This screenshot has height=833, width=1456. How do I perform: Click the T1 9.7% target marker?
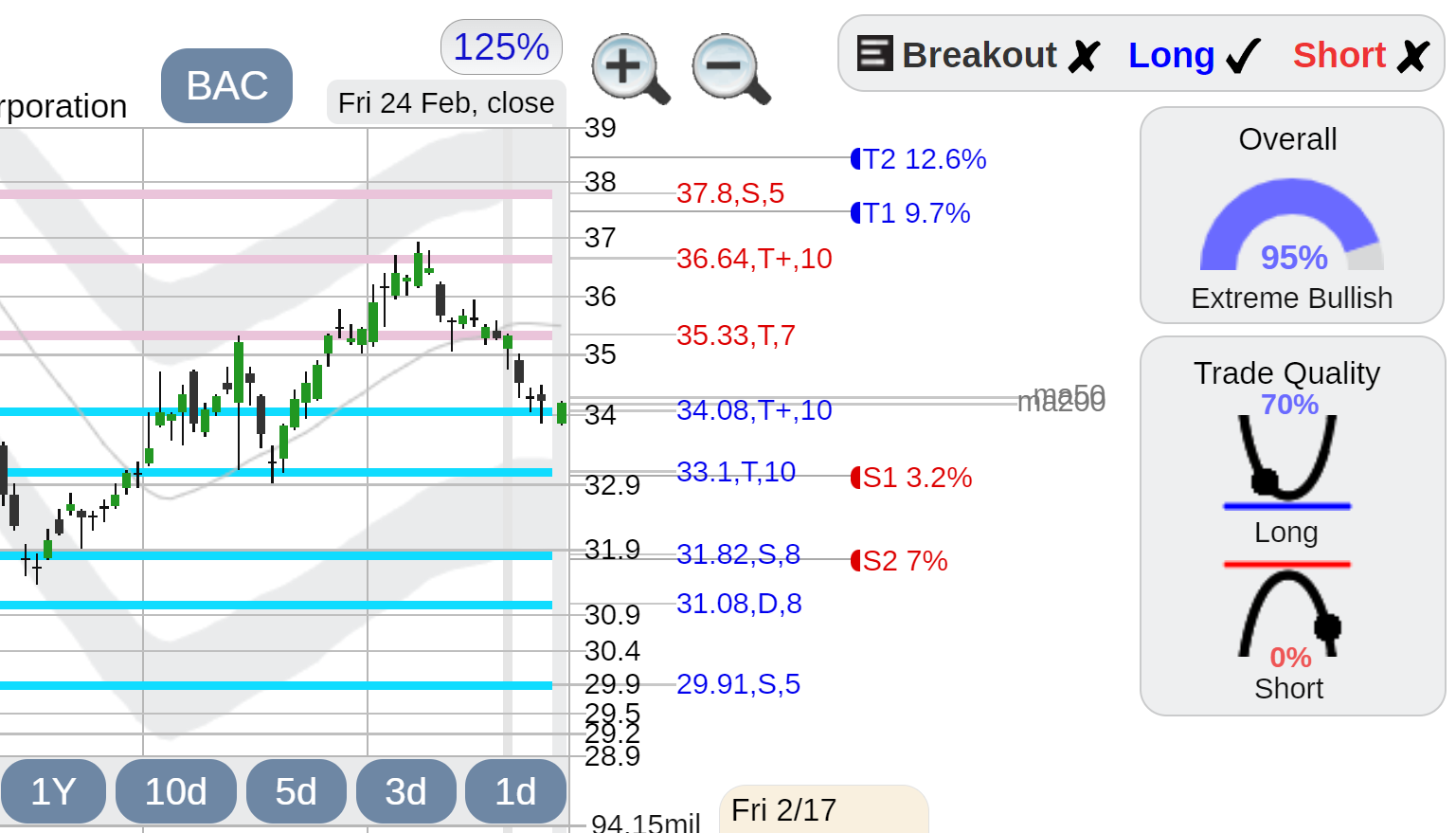(x=910, y=212)
